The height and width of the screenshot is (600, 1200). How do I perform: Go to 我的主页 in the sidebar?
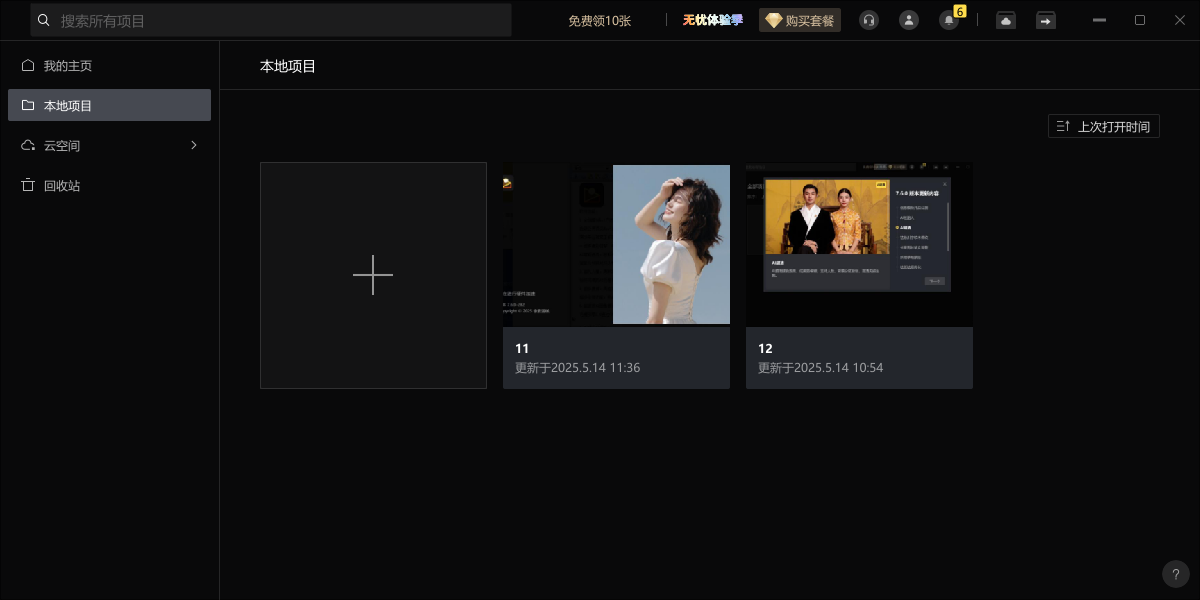point(109,66)
